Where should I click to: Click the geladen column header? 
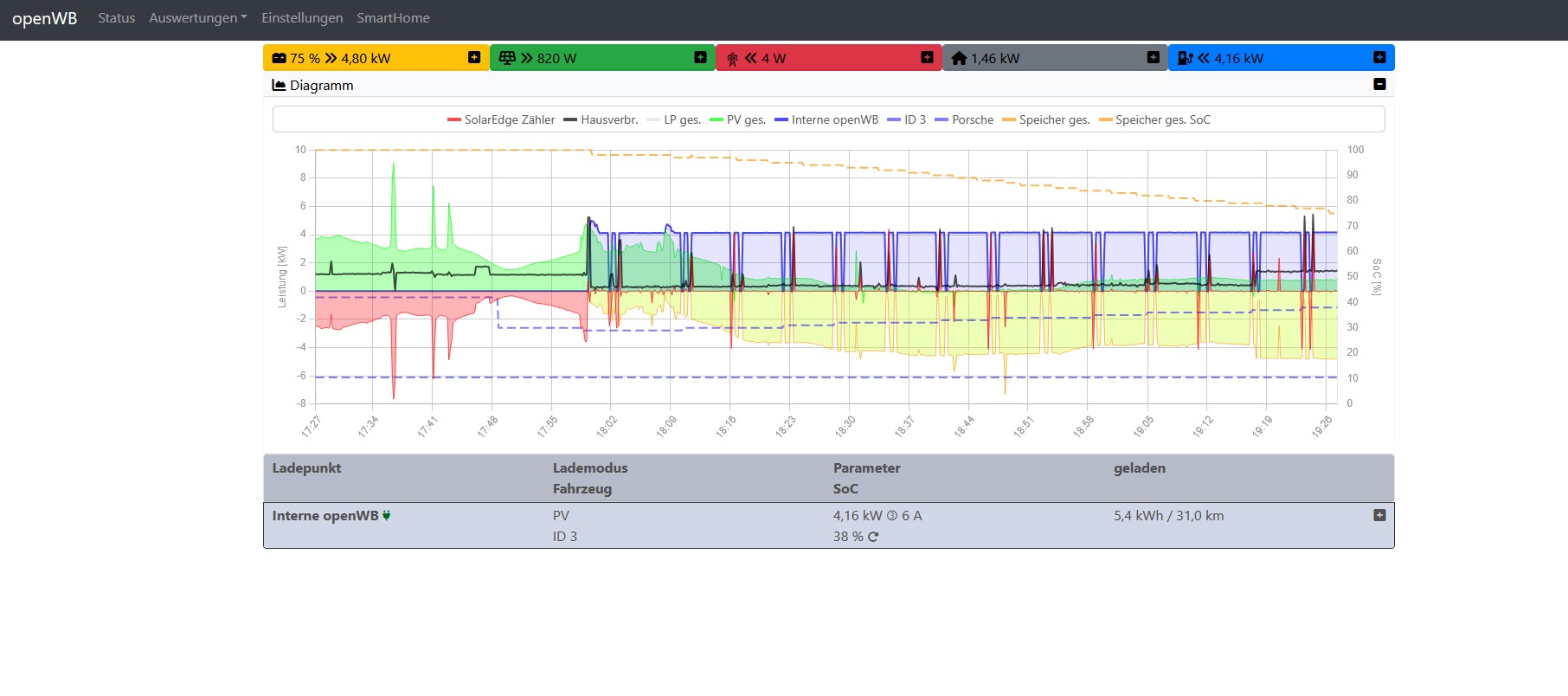pyautogui.click(x=1140, y=468)
